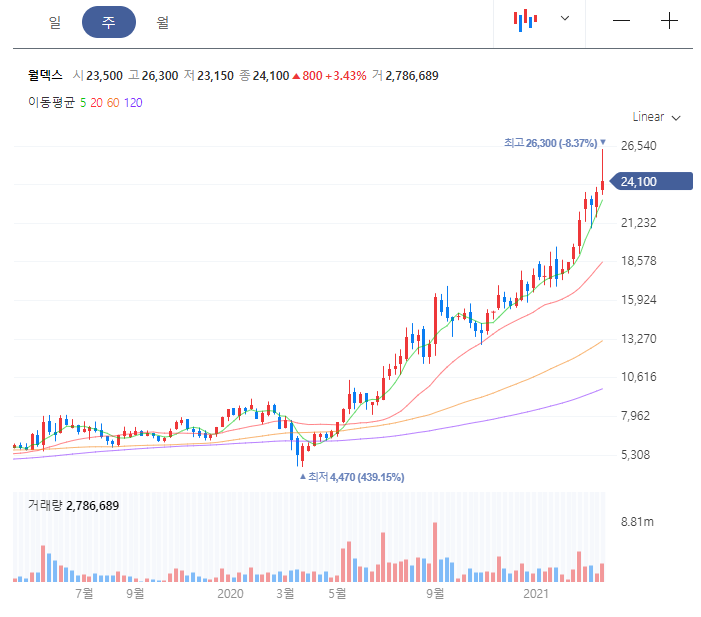This screenshot has width=701, height=617.
Task: Expand the chevron next to Linear
Action: pos(676,118)
